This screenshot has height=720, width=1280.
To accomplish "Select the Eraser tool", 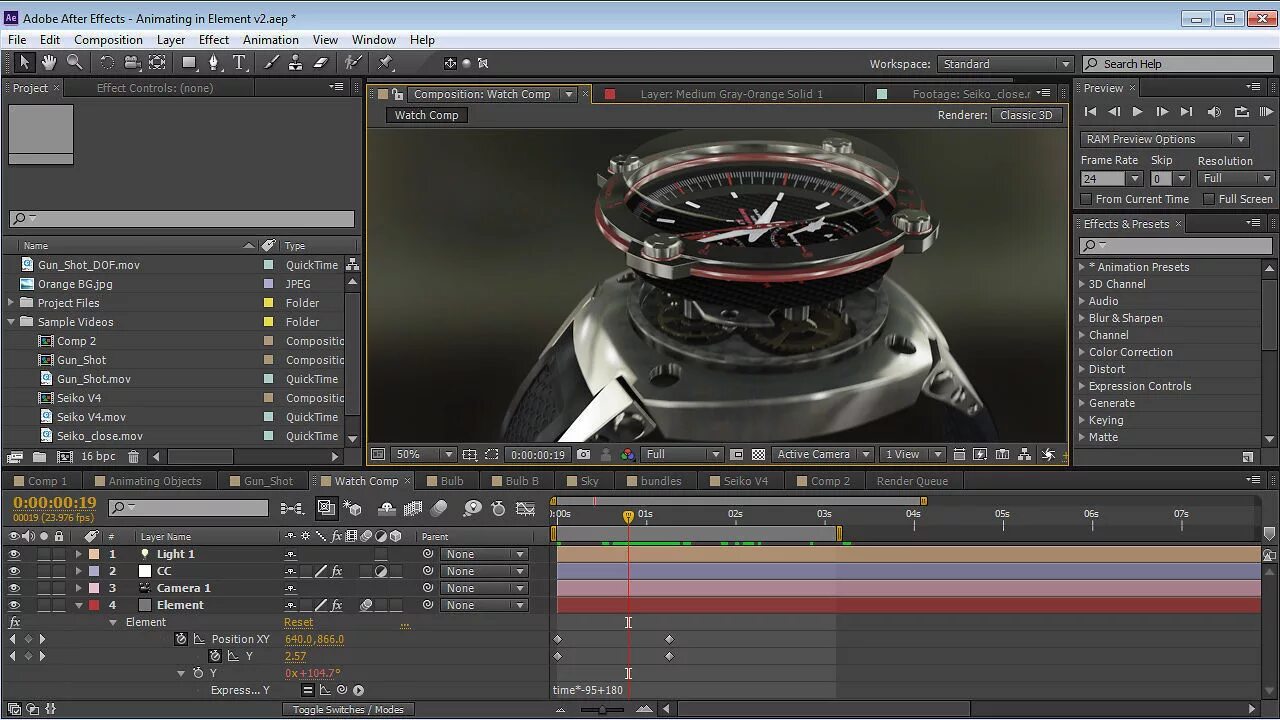I will (321, 63).
